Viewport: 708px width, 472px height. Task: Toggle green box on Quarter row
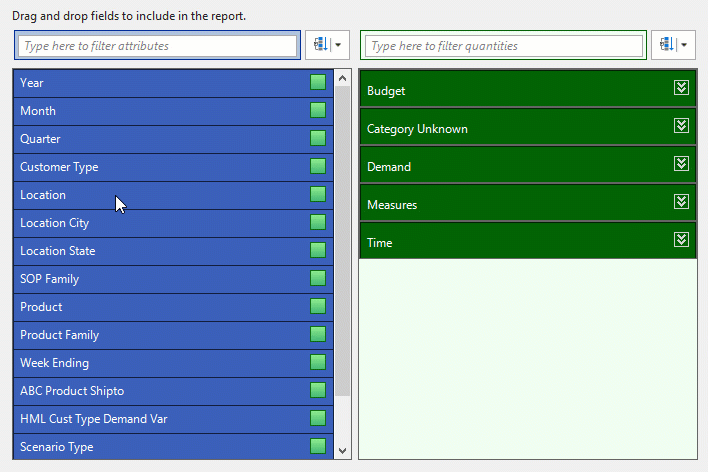pos(318,138)
